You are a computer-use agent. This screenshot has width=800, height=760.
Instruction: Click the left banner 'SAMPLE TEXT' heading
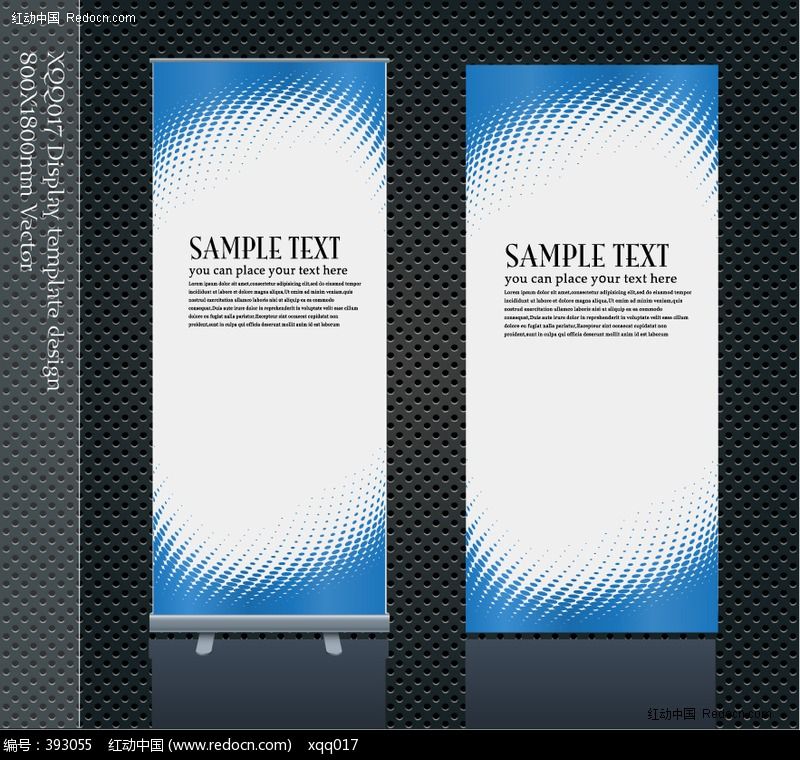[x=264, y=248]
